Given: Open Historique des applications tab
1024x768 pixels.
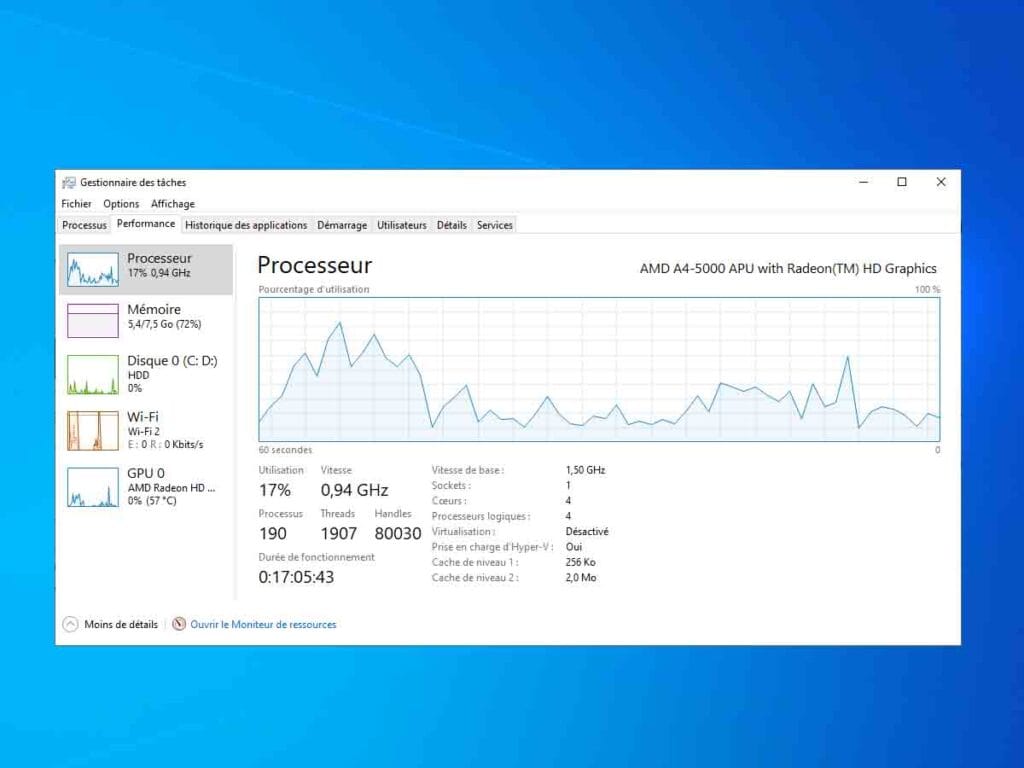Looking at the screenshot, I should pyautogui.click(x=246, y=225).
